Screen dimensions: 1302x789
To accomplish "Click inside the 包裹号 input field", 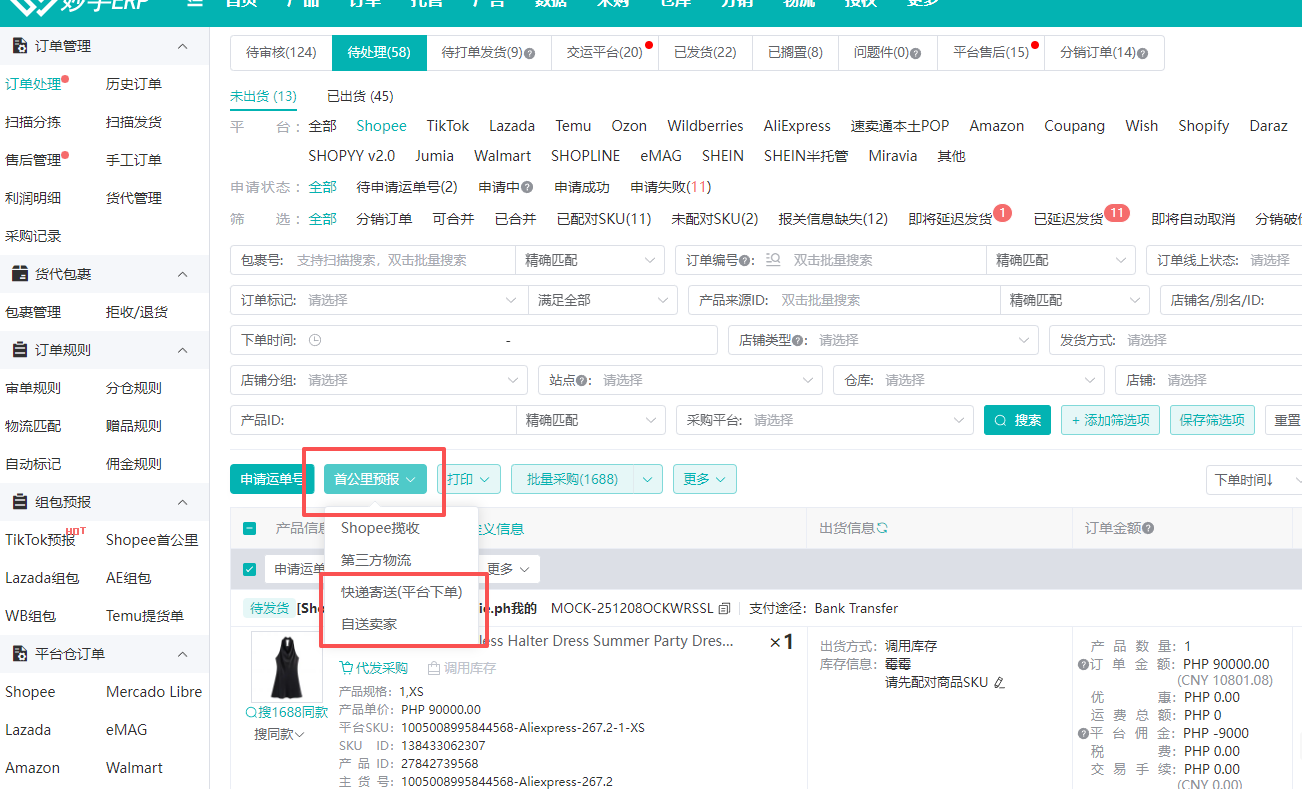I will point(380,260).
